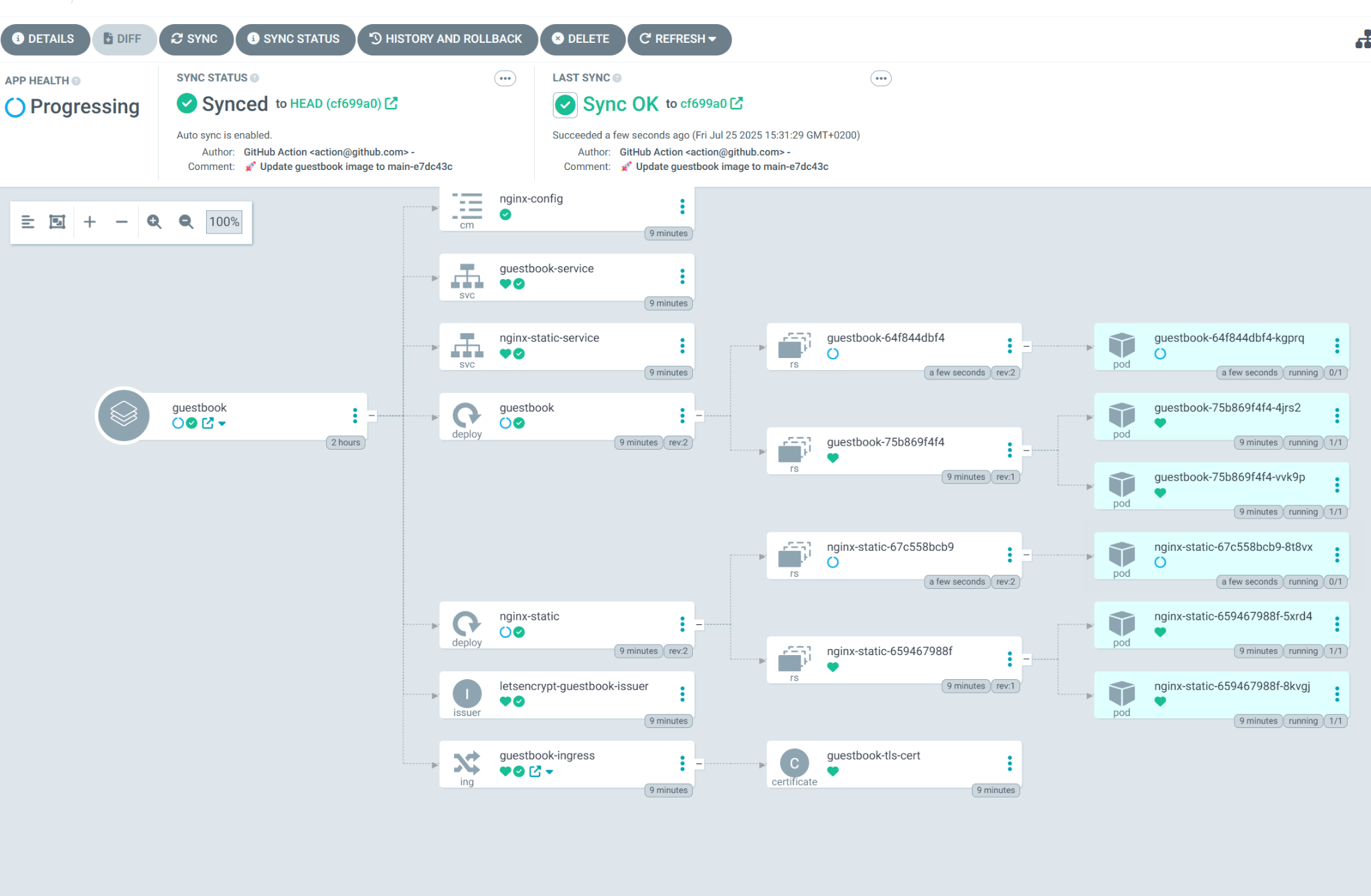Open three-dot menu for nginx-config node
Image resolution: width=1371 pixels, height=896 pixels.
[682, 206]
